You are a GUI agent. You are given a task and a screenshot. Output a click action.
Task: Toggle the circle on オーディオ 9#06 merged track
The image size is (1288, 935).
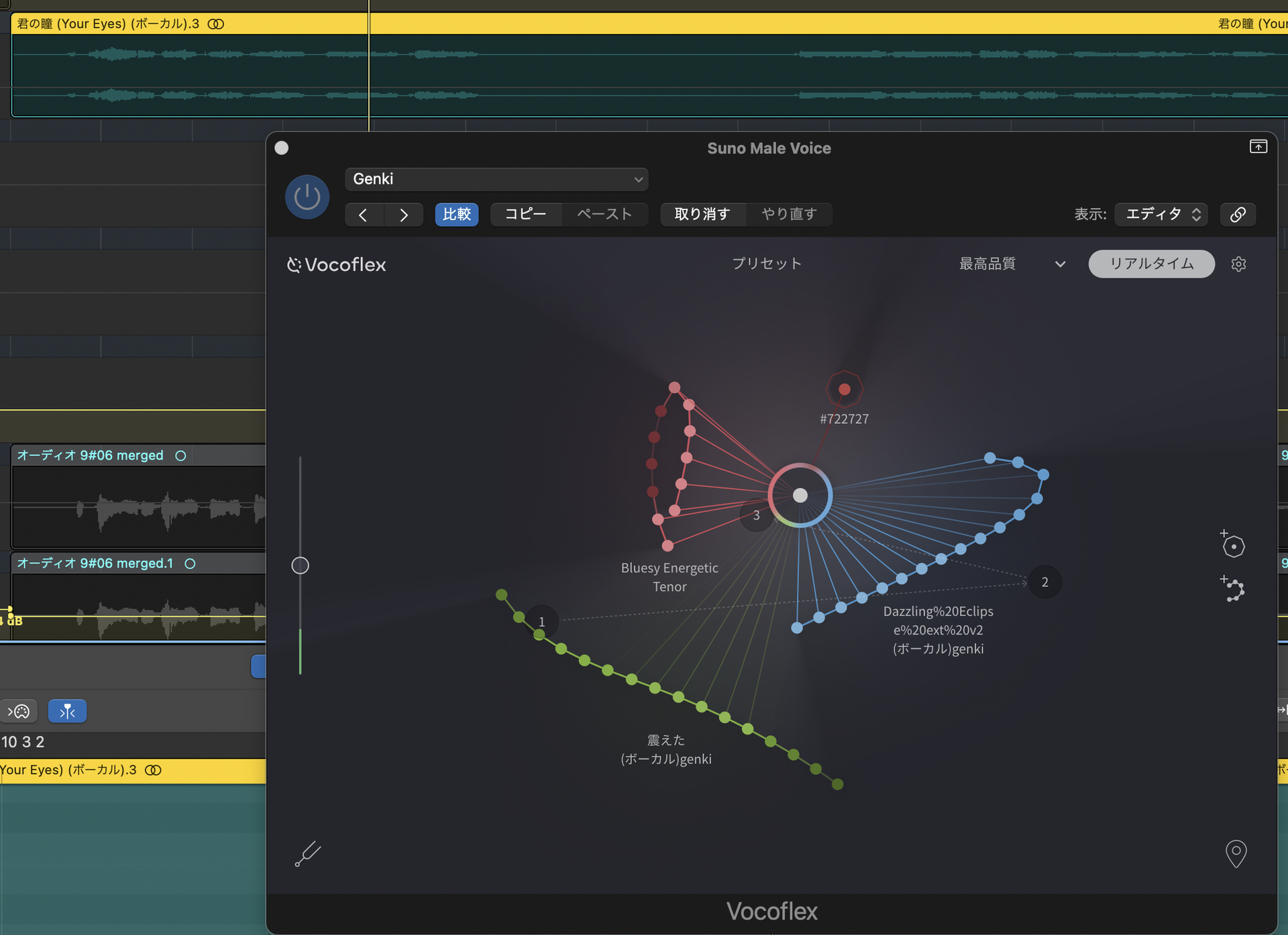(x=180, y=455)
